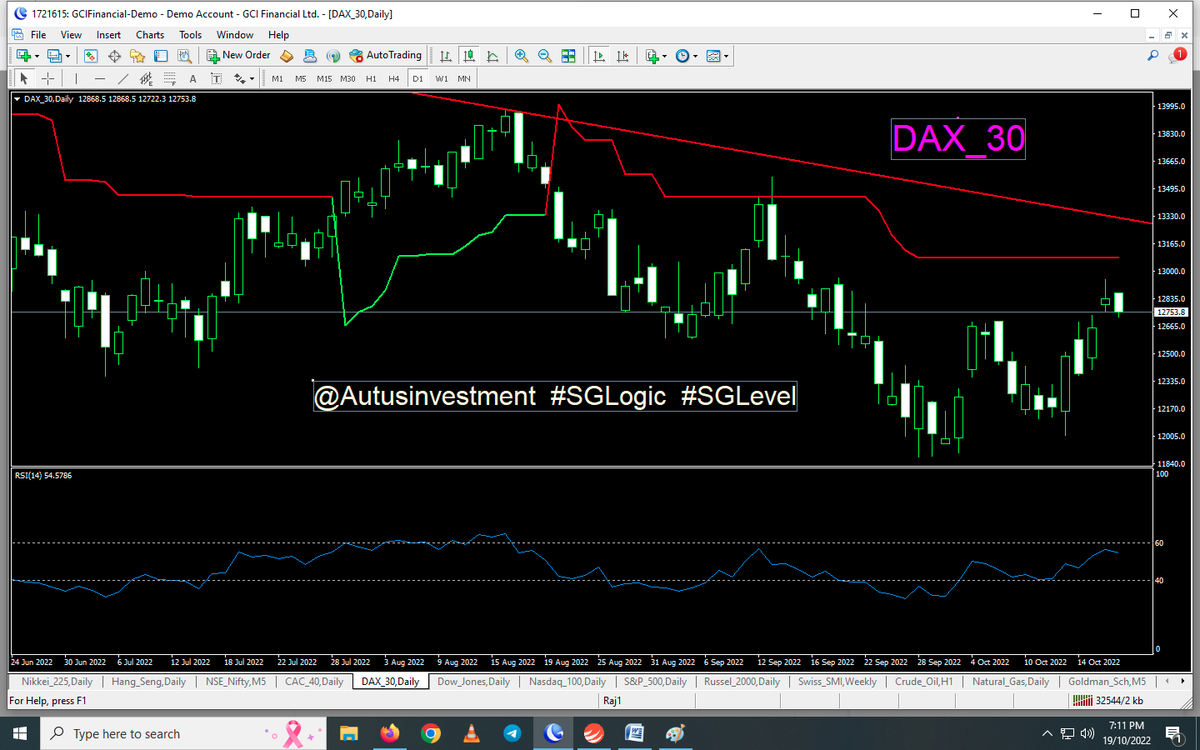This screenshot has height=750, width=1200.
Task: Open the Periodicity clock dropdown
Action: click(x=687, y=56)
